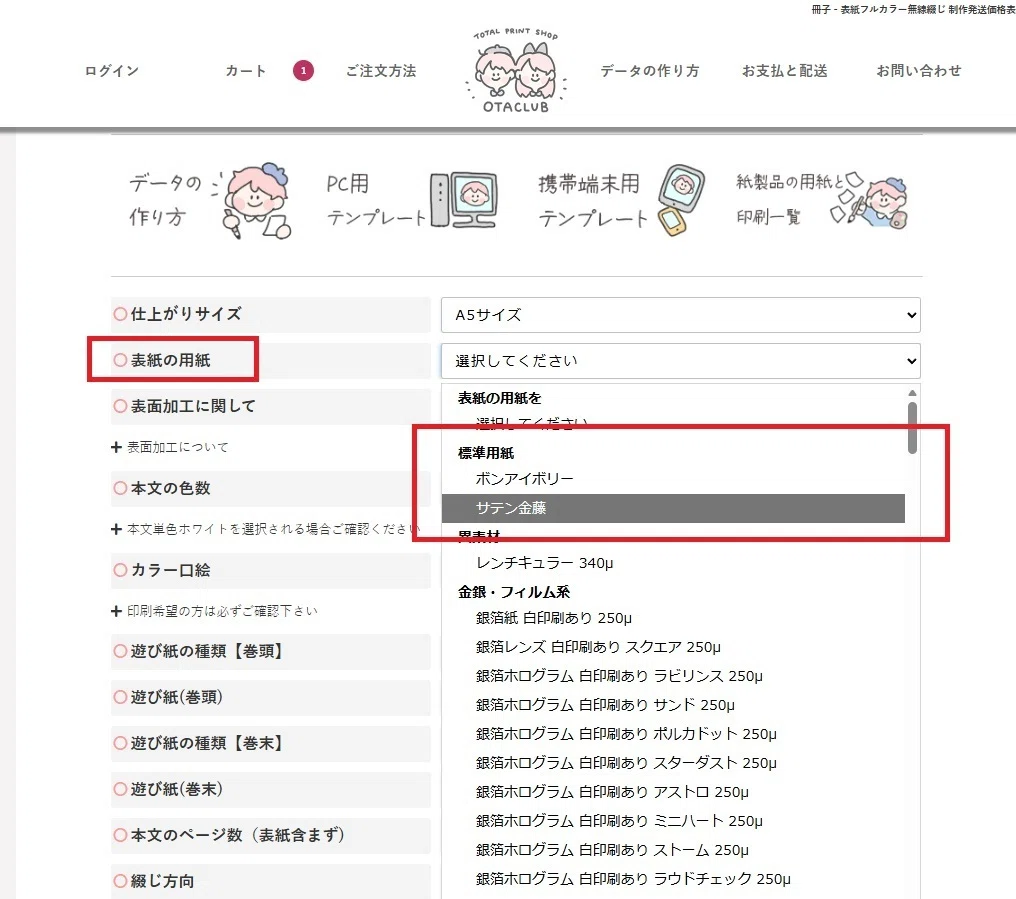This screenshot has width=1016, height=899.
Task: Choose 銀箔ホログラム ポルカドット 250μ option
Action: [x=673, y=734]
